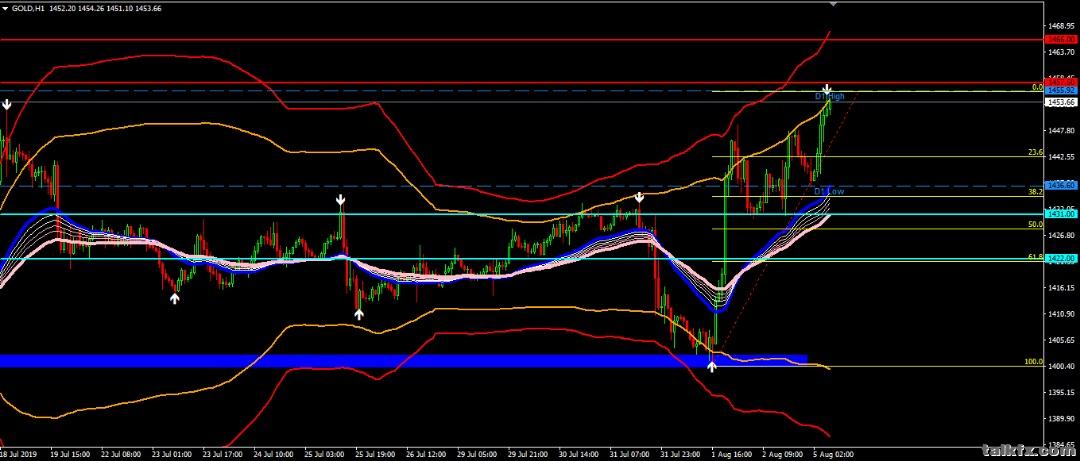Viewport: 1080px width, 461px height.
Task: Select the Fibonacci 100.0 level label
Action: [1034, 362]
